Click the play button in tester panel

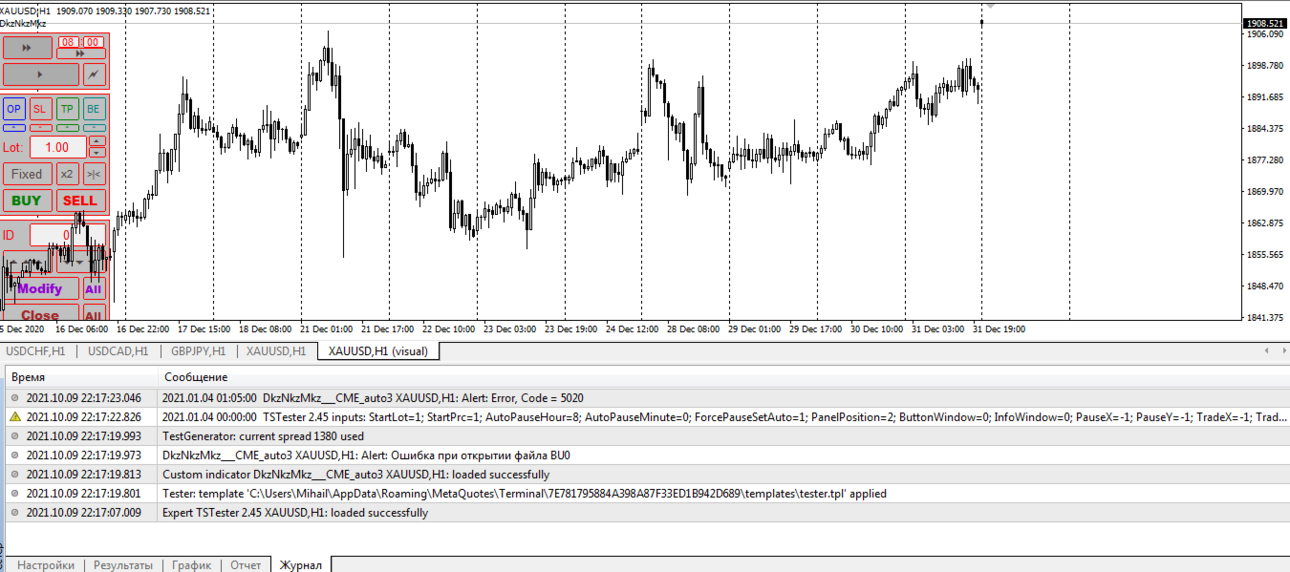pos(41,75)
